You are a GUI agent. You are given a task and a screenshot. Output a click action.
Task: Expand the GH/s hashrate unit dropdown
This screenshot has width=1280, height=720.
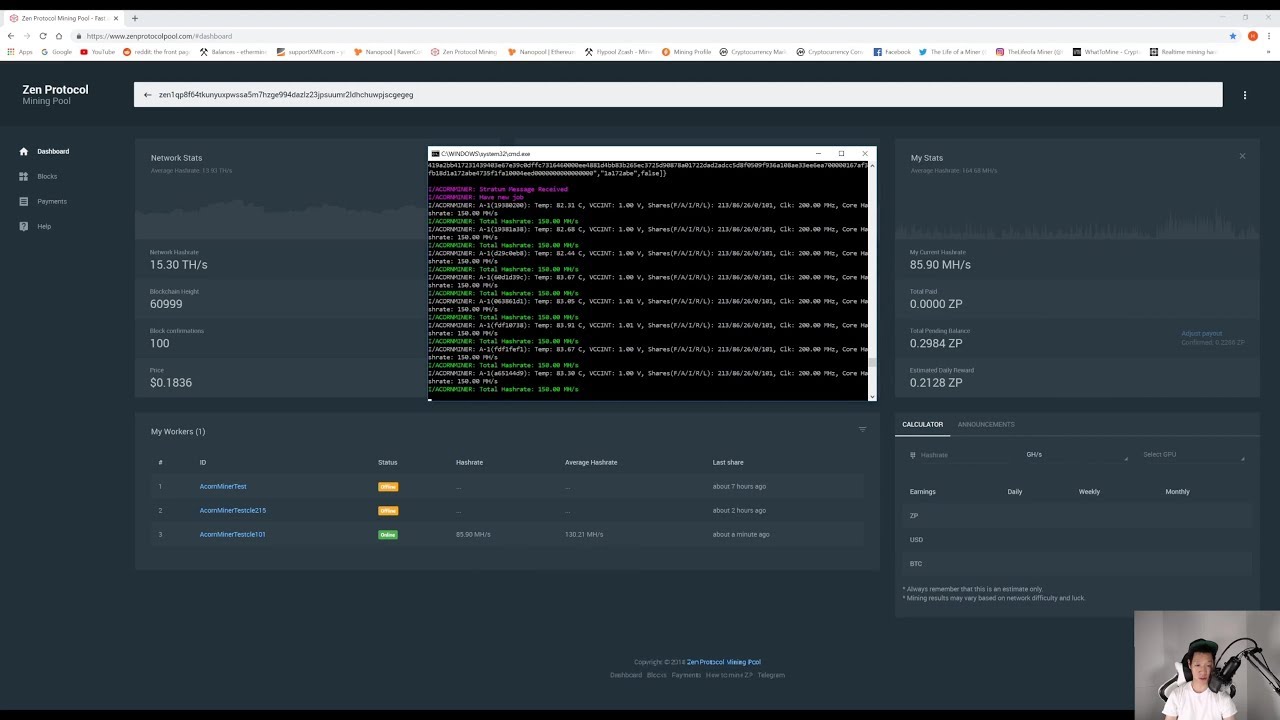pos(1075,455)
